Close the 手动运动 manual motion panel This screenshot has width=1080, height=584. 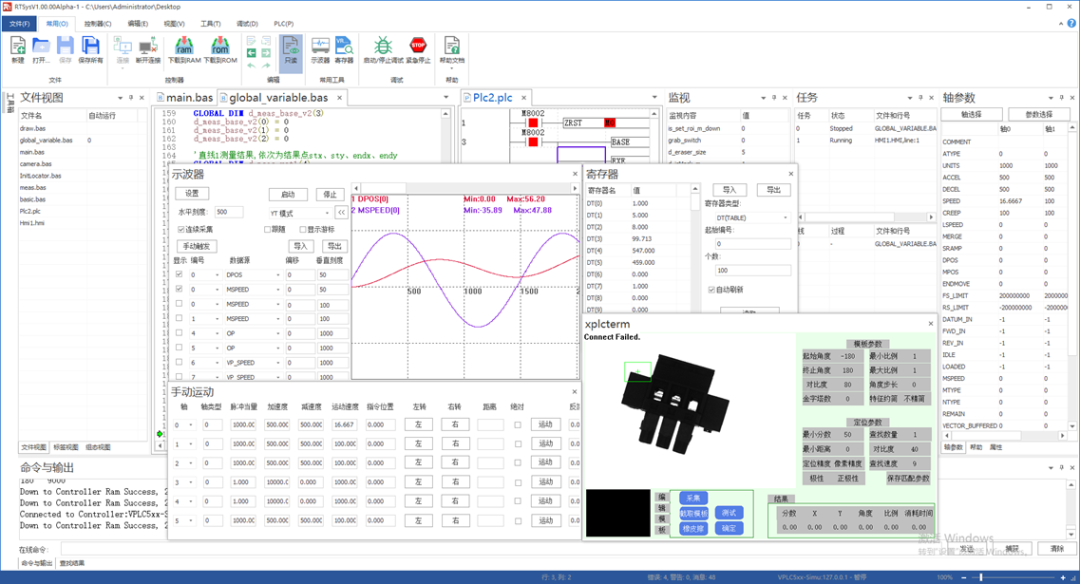click(574, 392)
